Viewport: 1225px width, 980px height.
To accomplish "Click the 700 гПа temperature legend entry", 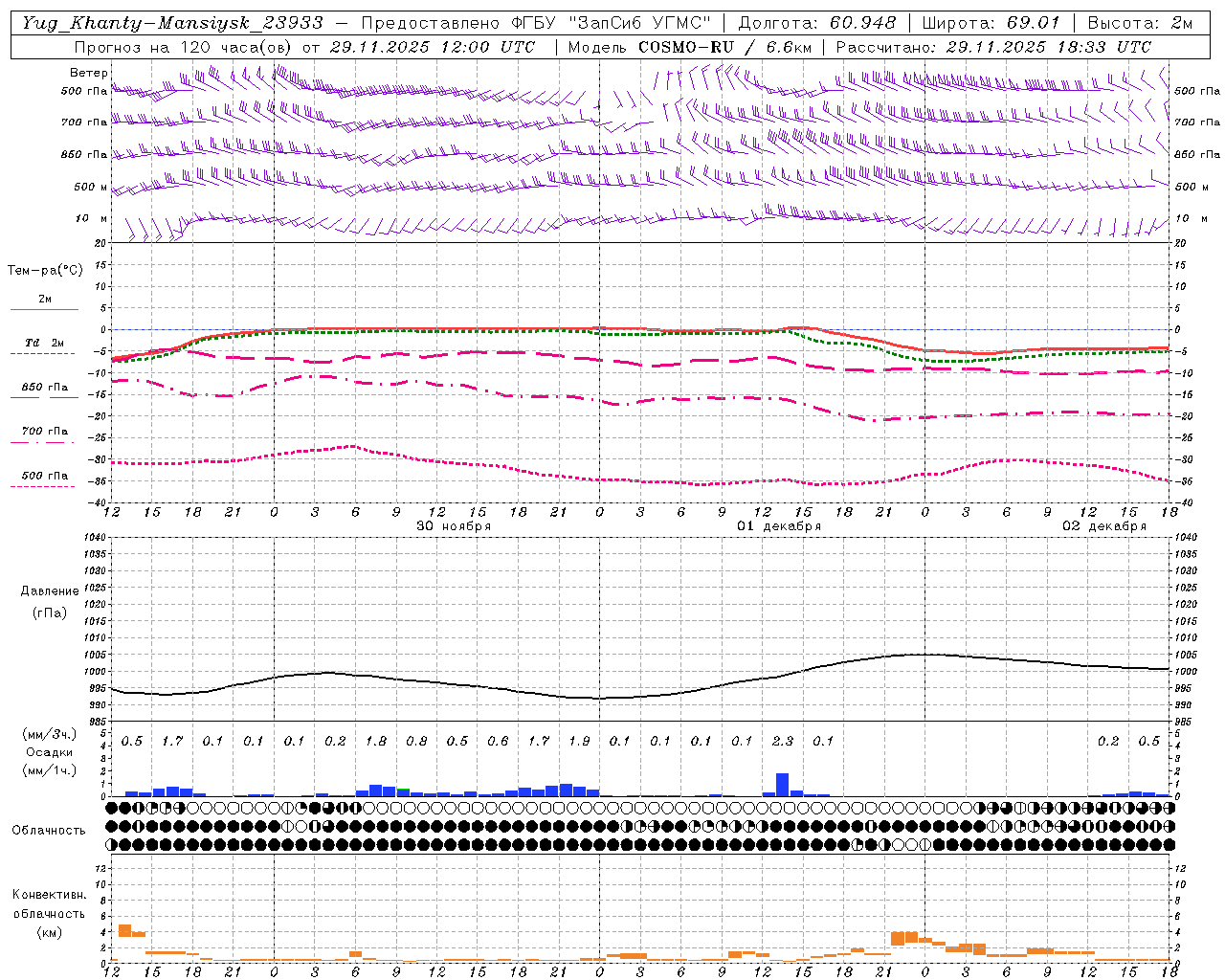I will (45, 432).
